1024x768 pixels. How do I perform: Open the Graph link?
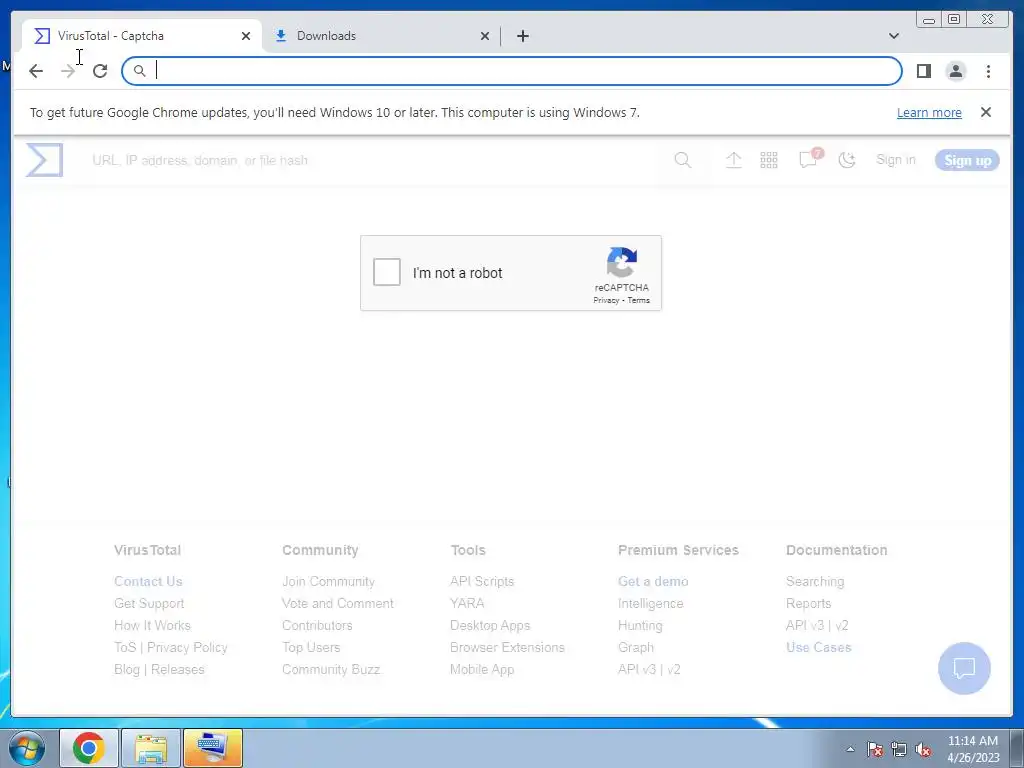point(636,647)
